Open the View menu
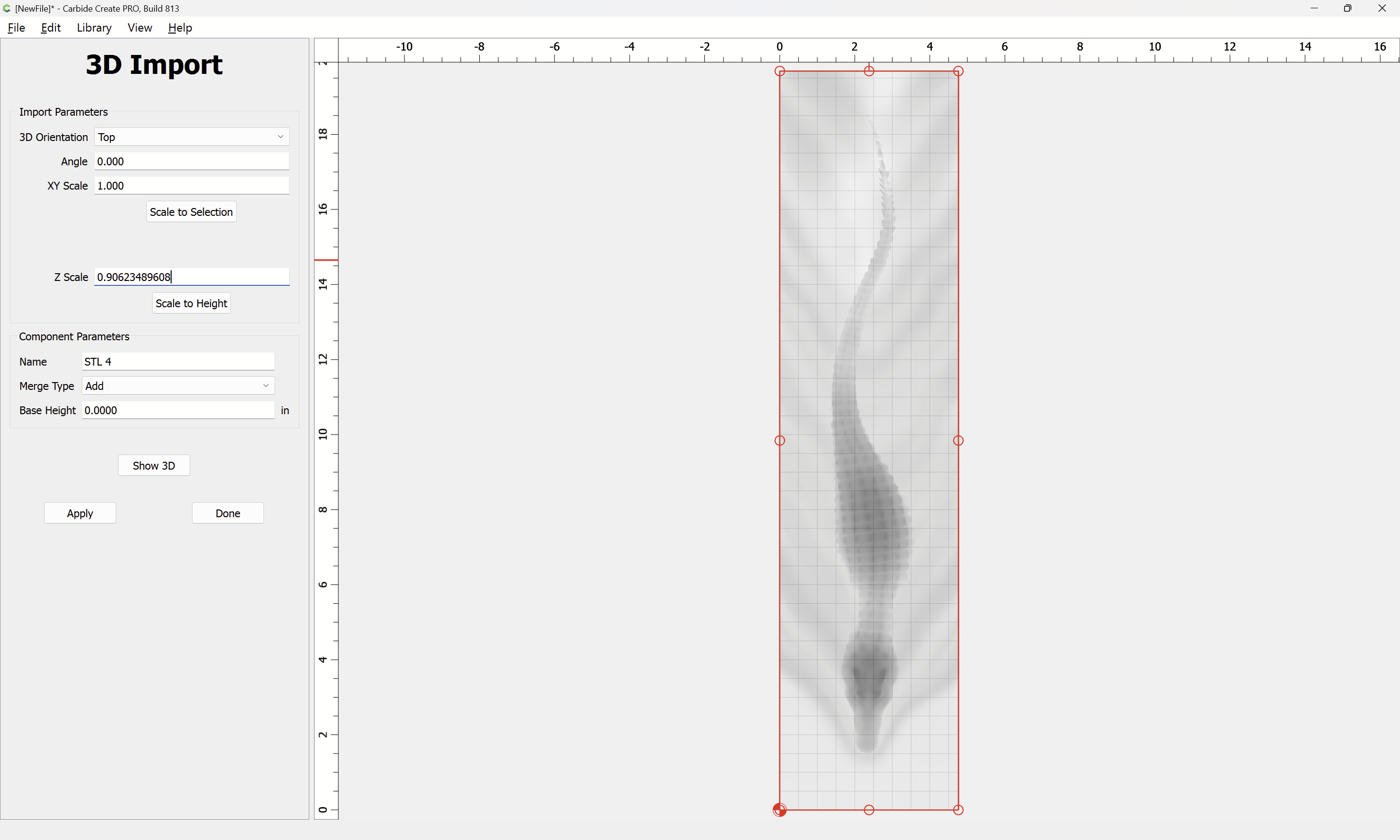Screen dimensions: 1400x840 point(140,28)
